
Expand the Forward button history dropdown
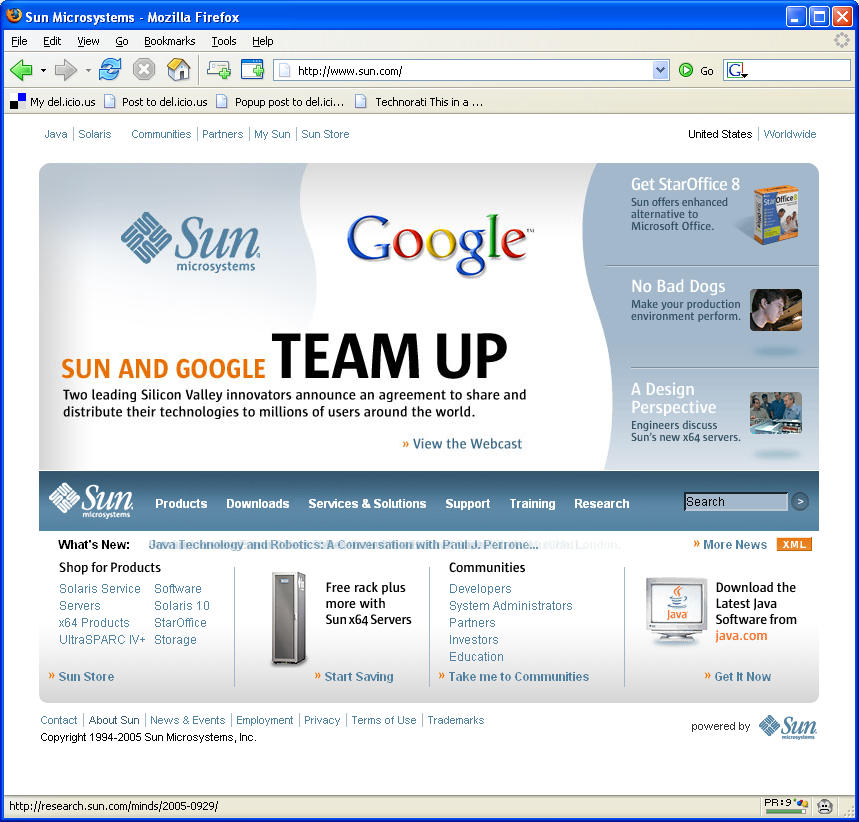click(x=88, y=71)
